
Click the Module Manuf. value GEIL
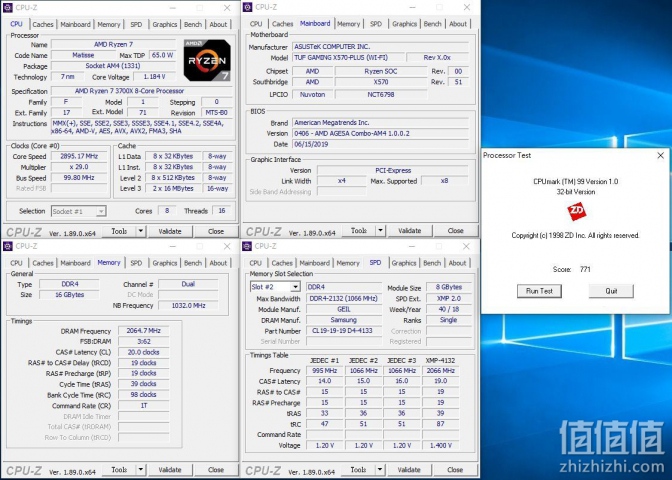click(x=344, y=309)
